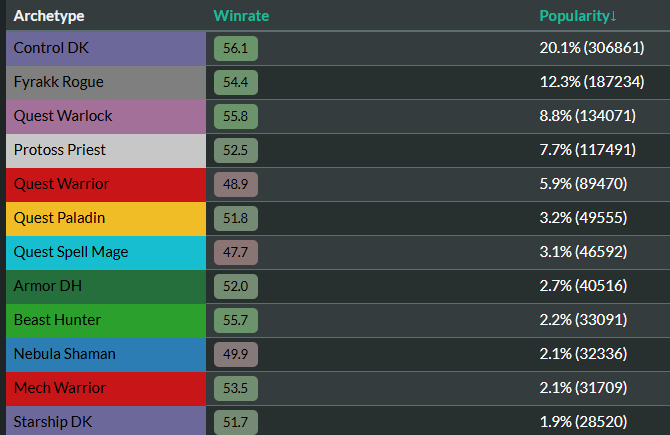Click the Armor DH archetype

tap(48, 286)
